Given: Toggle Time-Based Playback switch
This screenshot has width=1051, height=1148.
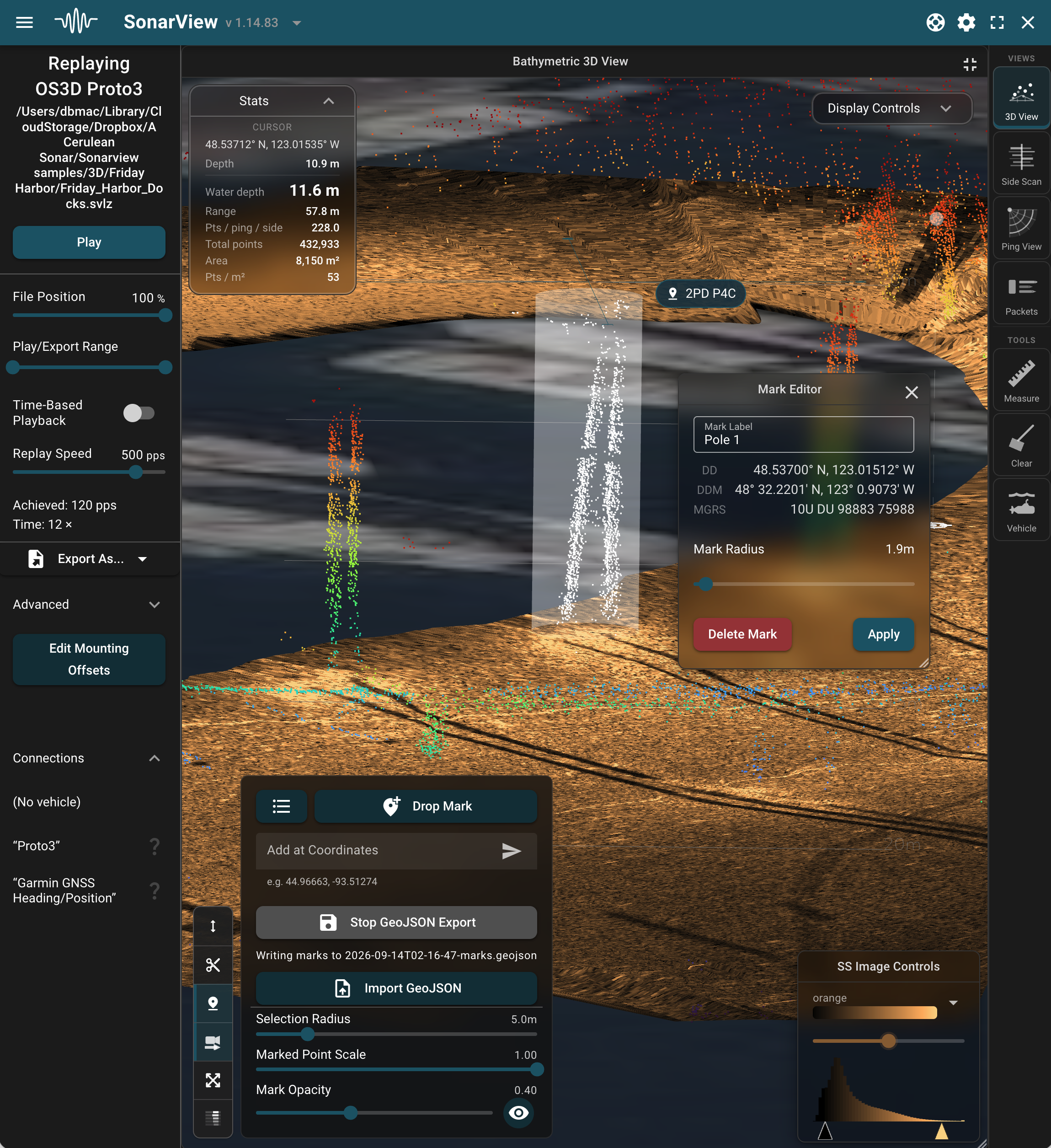Looking at the screenshot, I should [139, 413].
